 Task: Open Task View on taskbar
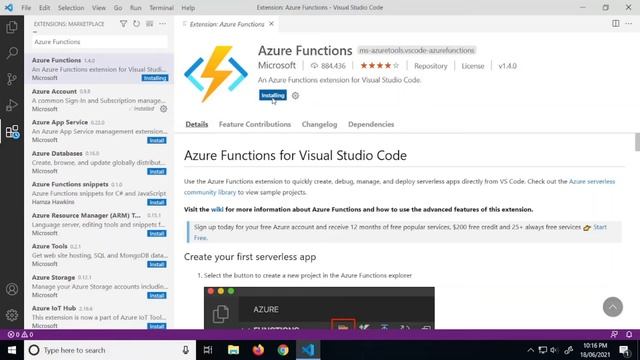[x=208, y=350]
